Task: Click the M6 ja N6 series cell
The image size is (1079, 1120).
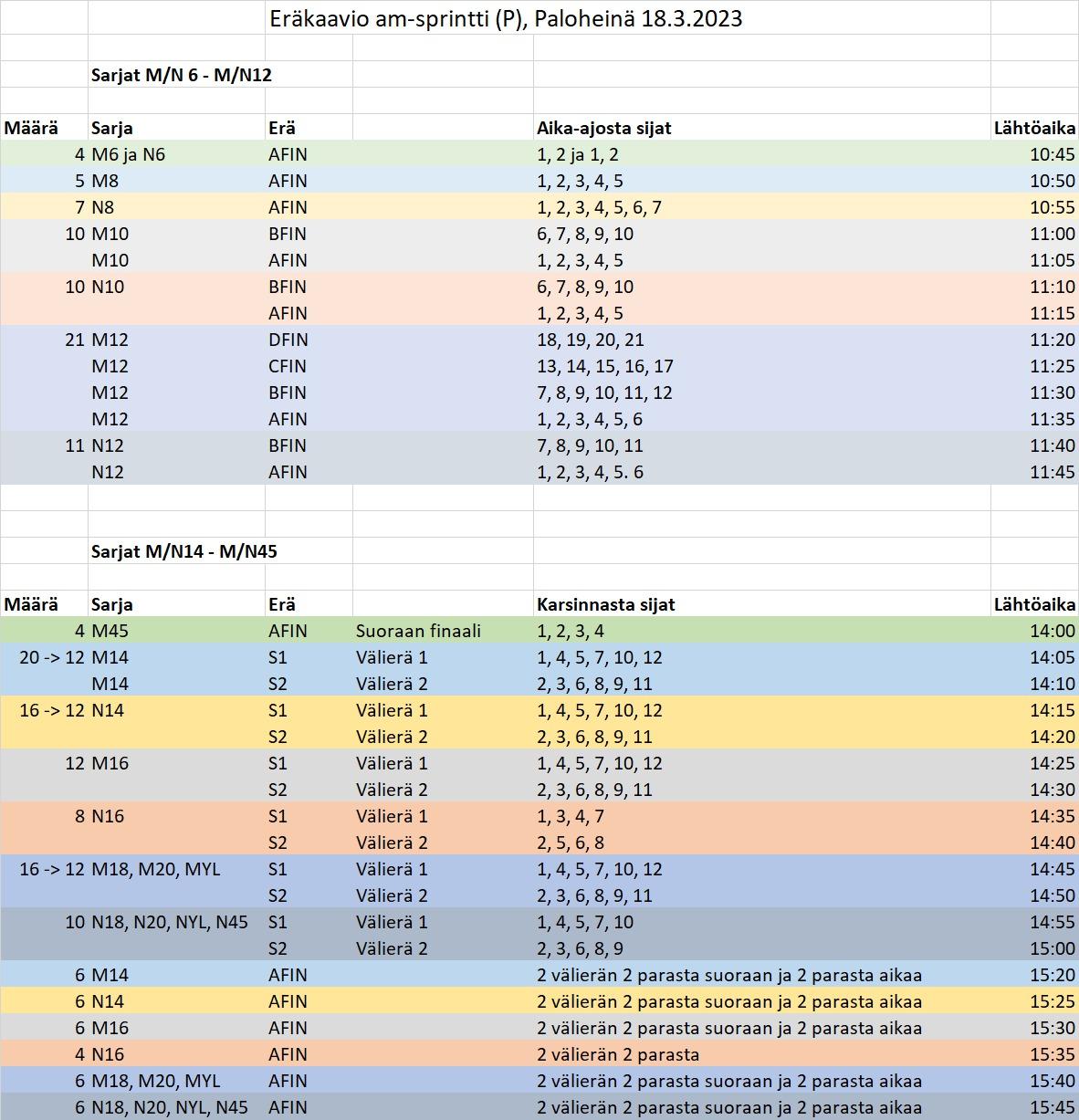Action: (129, 154)
